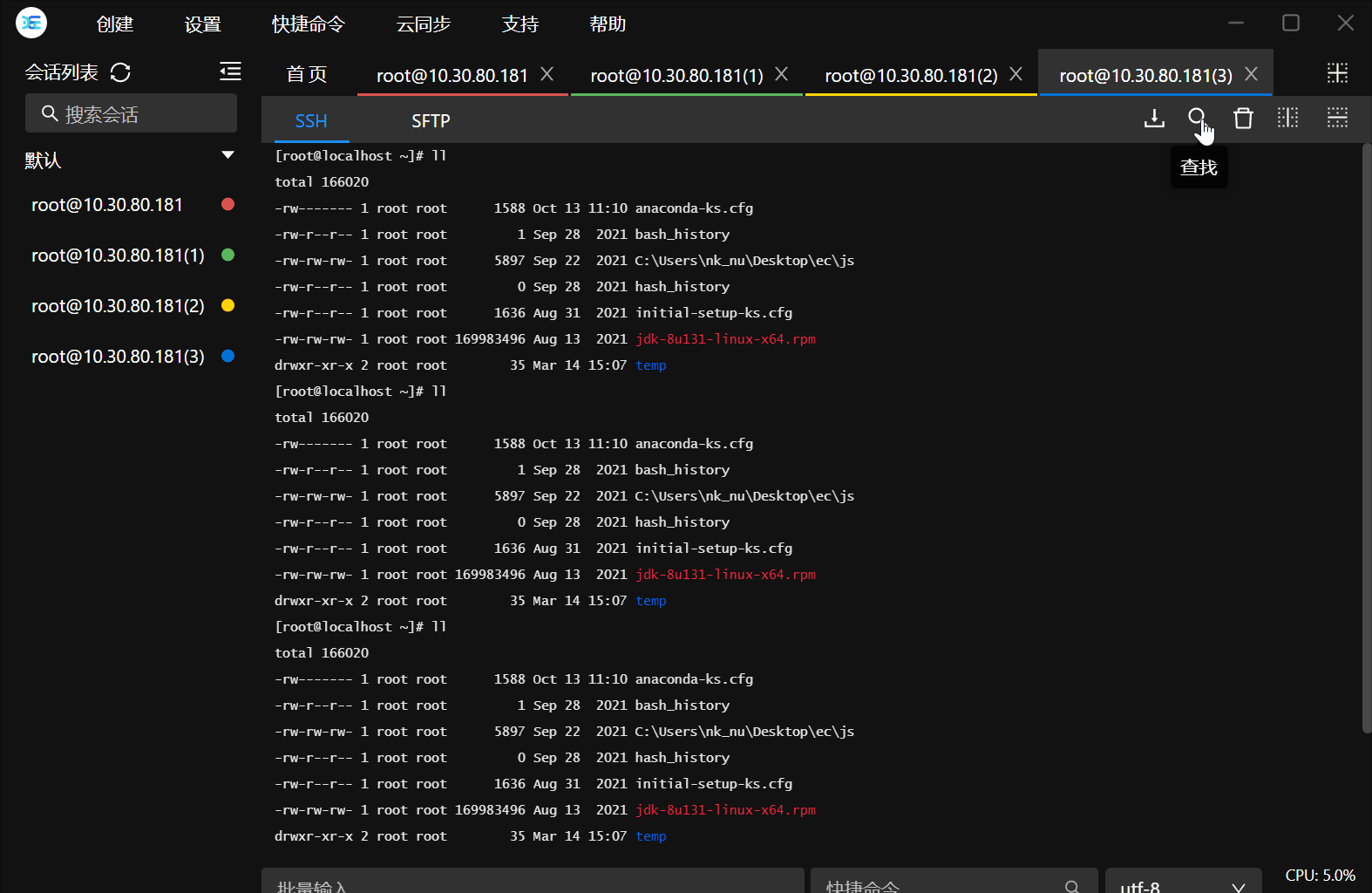Open session root@10.30.80.181(1) in sidebar
The width and height of the screenshot is (1372, 893).
coord(118,255)
